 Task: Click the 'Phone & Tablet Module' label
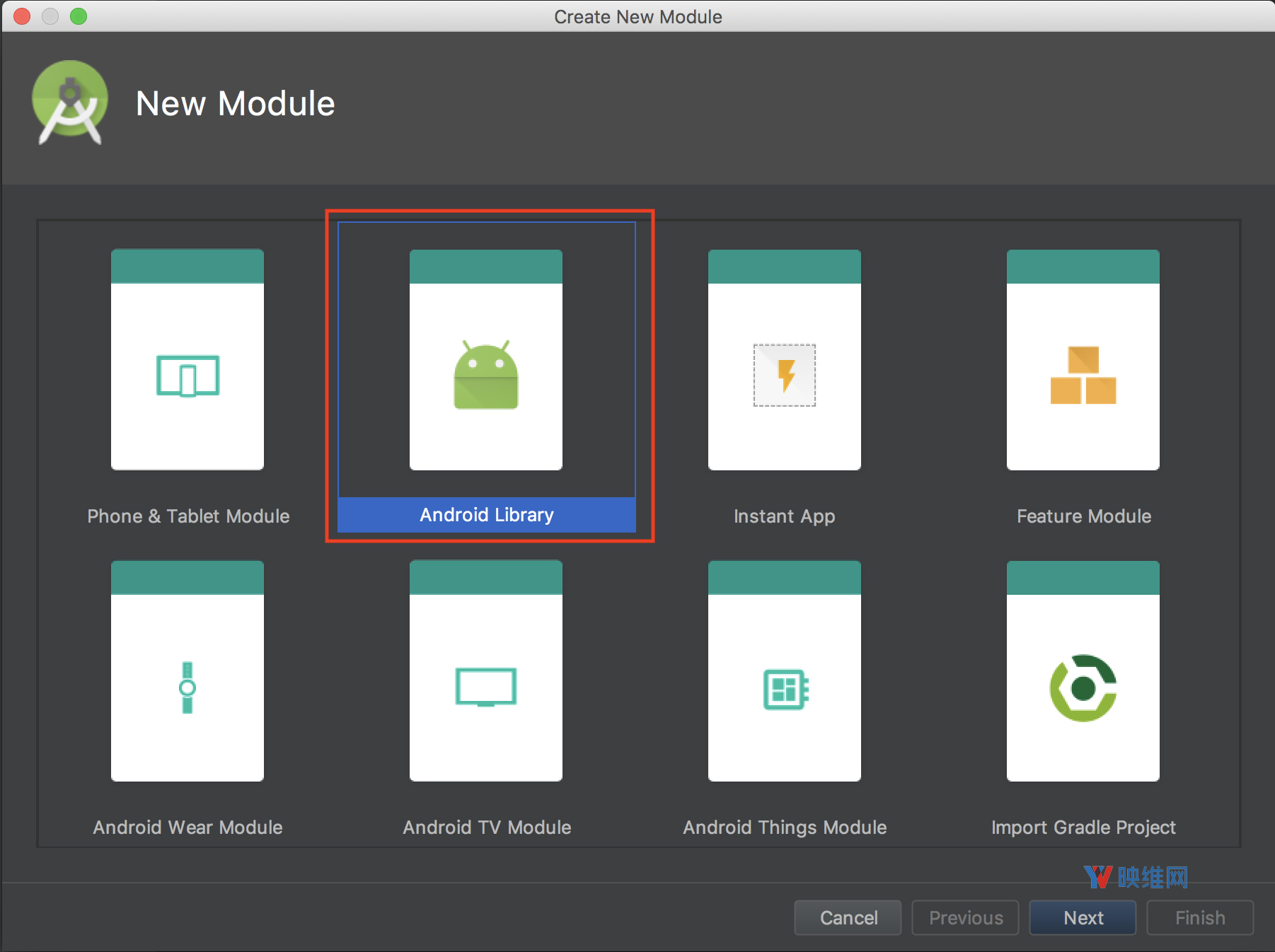[x=188, y=516]
